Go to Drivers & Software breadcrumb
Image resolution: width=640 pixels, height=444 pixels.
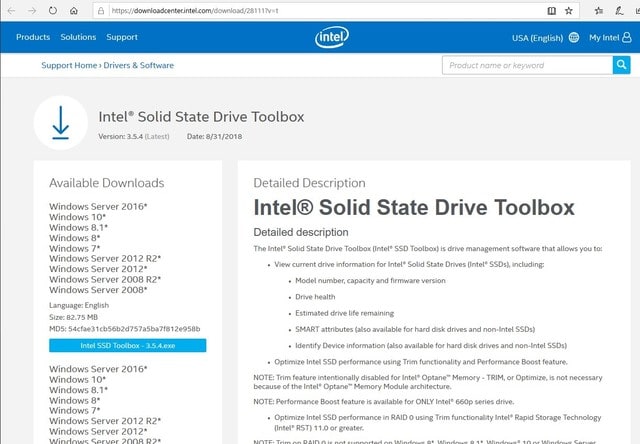point(138,65)
